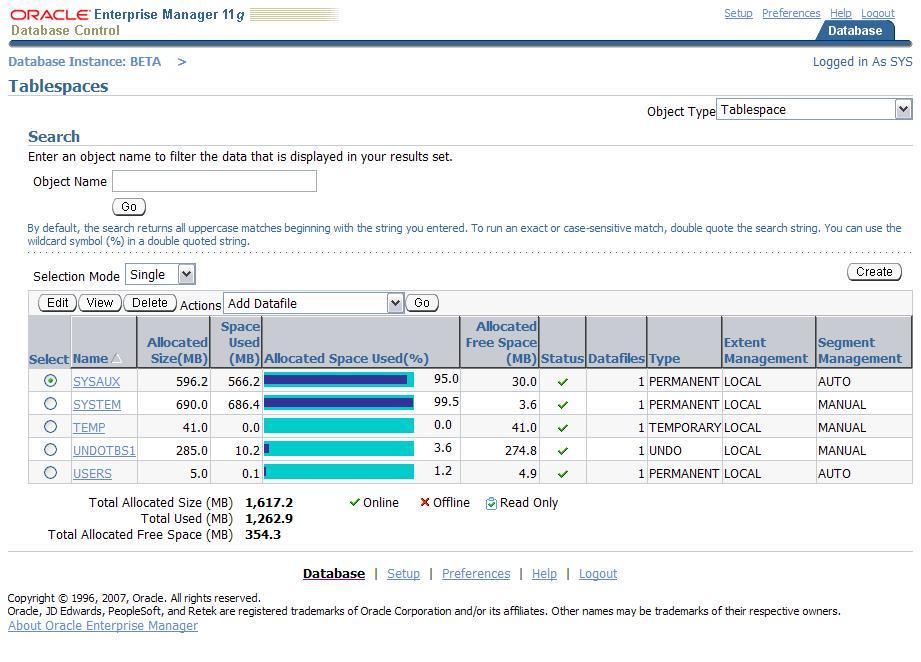Select the TEMP tablespace radio button

(50, 427)
